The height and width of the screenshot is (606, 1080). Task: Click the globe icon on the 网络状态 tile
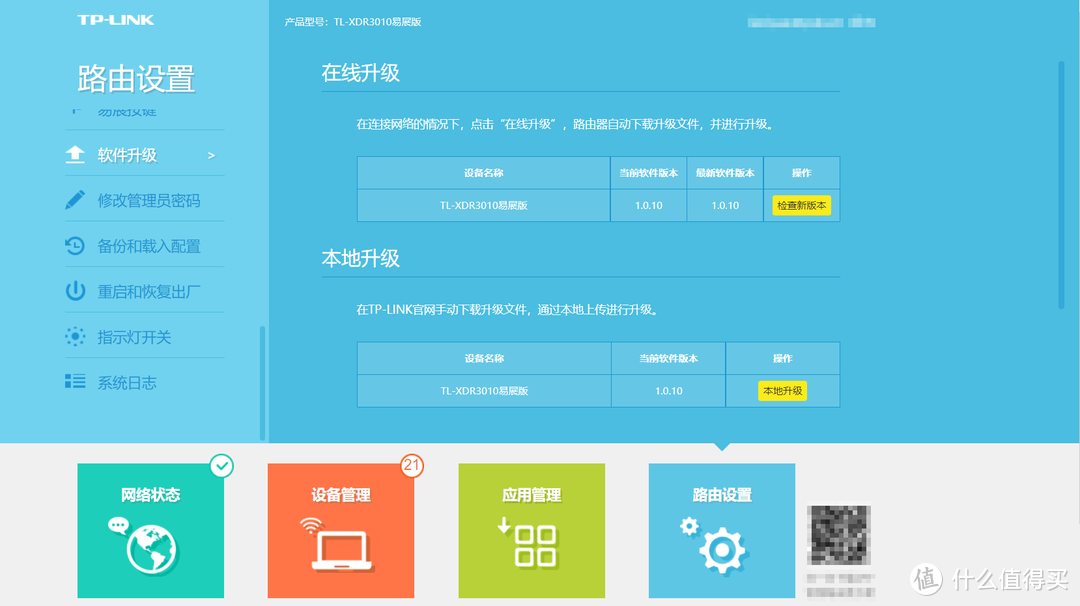pyautogui.click(x=150, y=547)
